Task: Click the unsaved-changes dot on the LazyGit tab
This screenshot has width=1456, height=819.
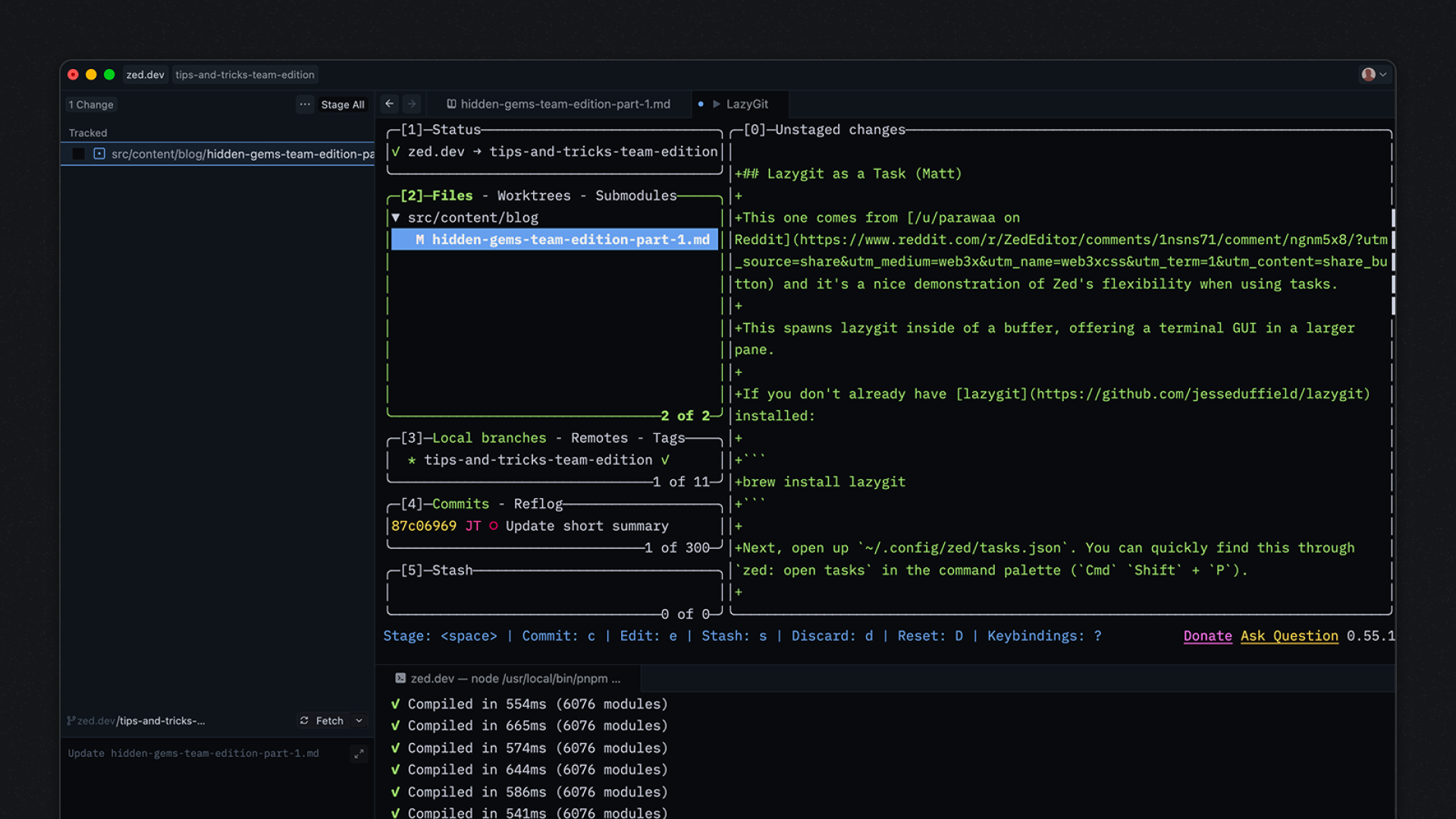Action: (x=700, y=104)
